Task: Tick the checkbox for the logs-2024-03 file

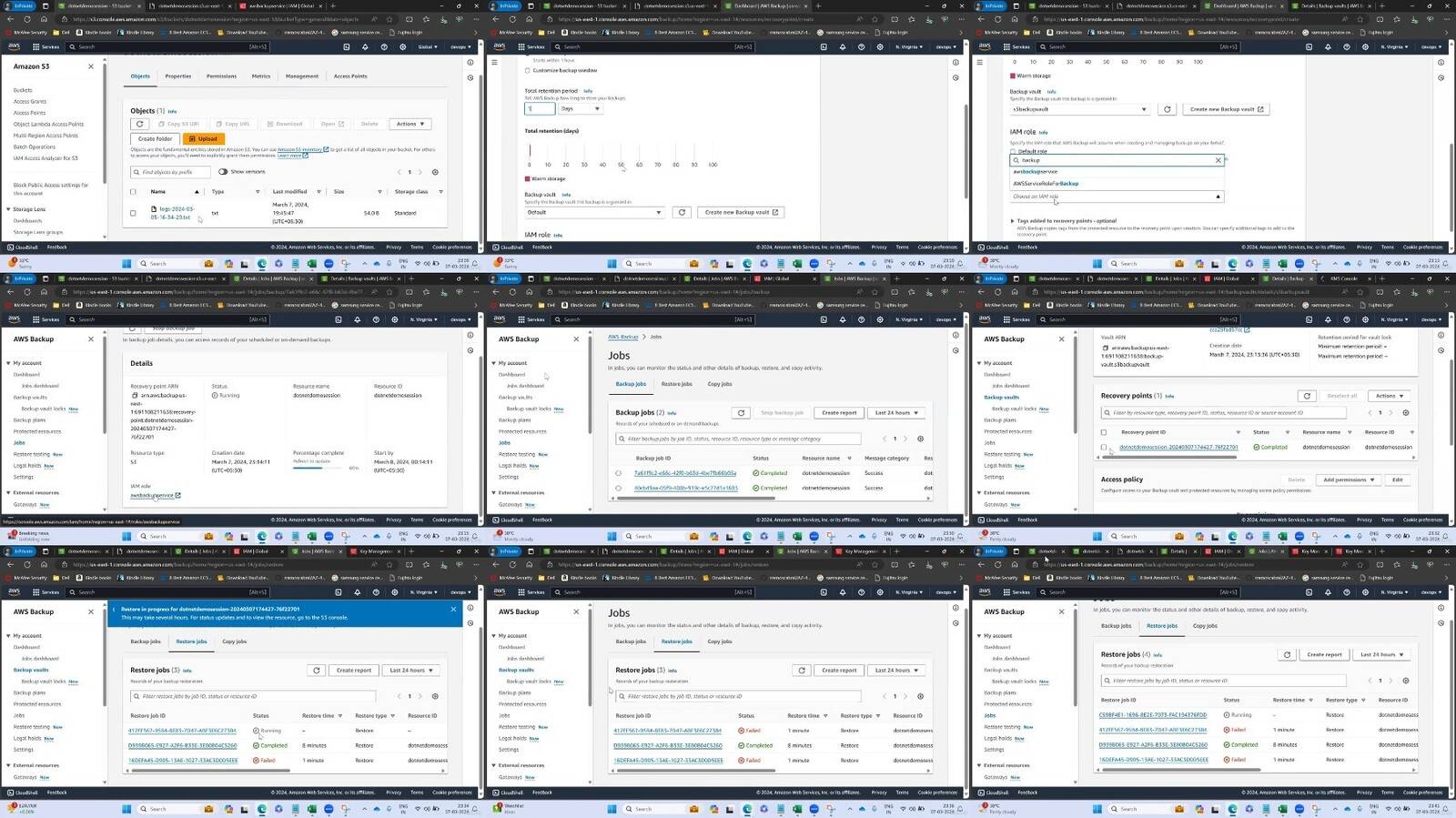Action: coord(133,213)
